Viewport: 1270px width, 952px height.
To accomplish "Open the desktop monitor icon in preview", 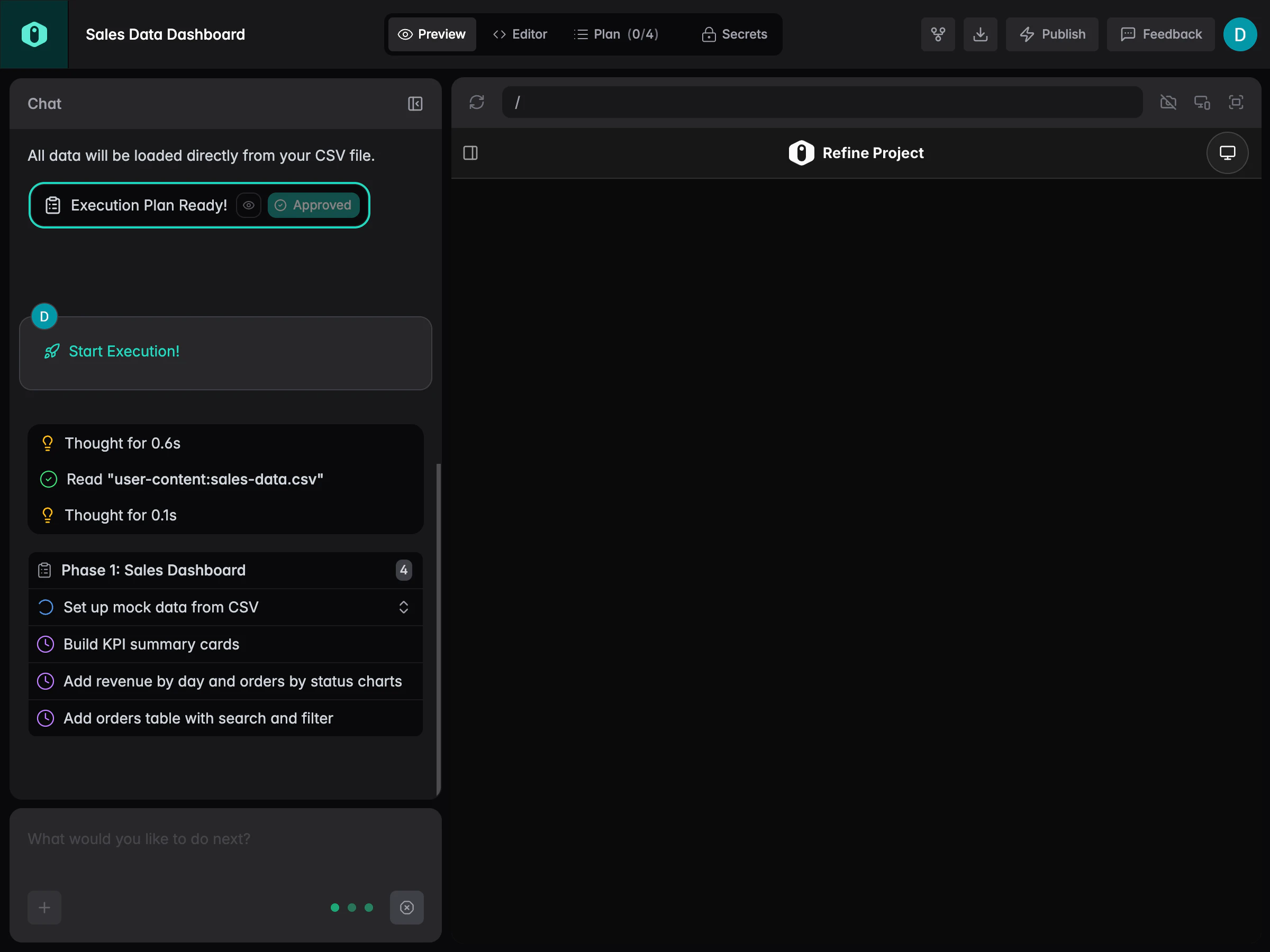I will (x=1228, y=153).
